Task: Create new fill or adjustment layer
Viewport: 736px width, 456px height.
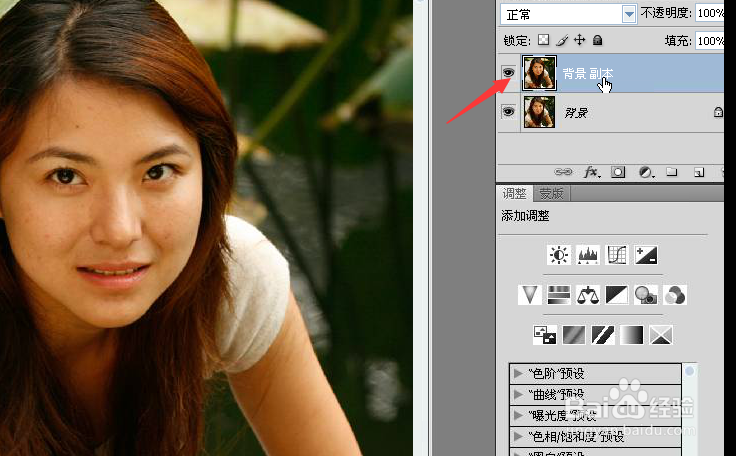Action: 646,172
